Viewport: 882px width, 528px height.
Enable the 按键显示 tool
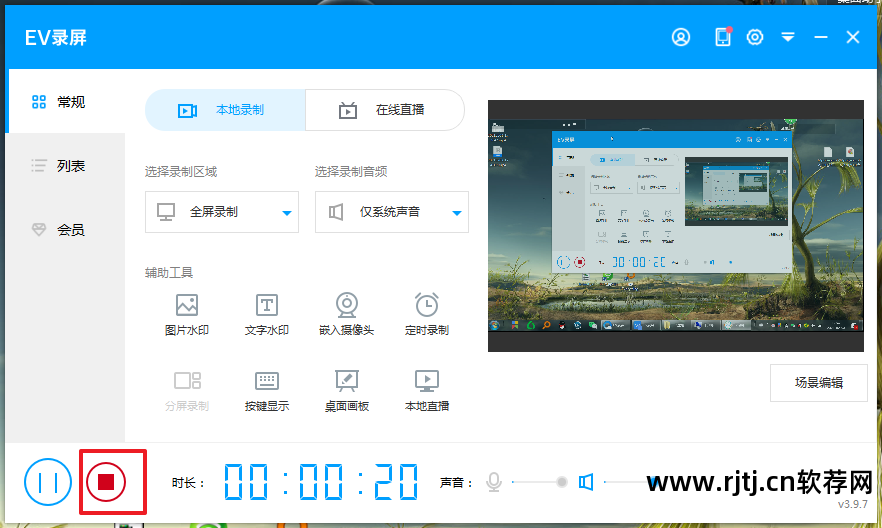coord(267,391)
